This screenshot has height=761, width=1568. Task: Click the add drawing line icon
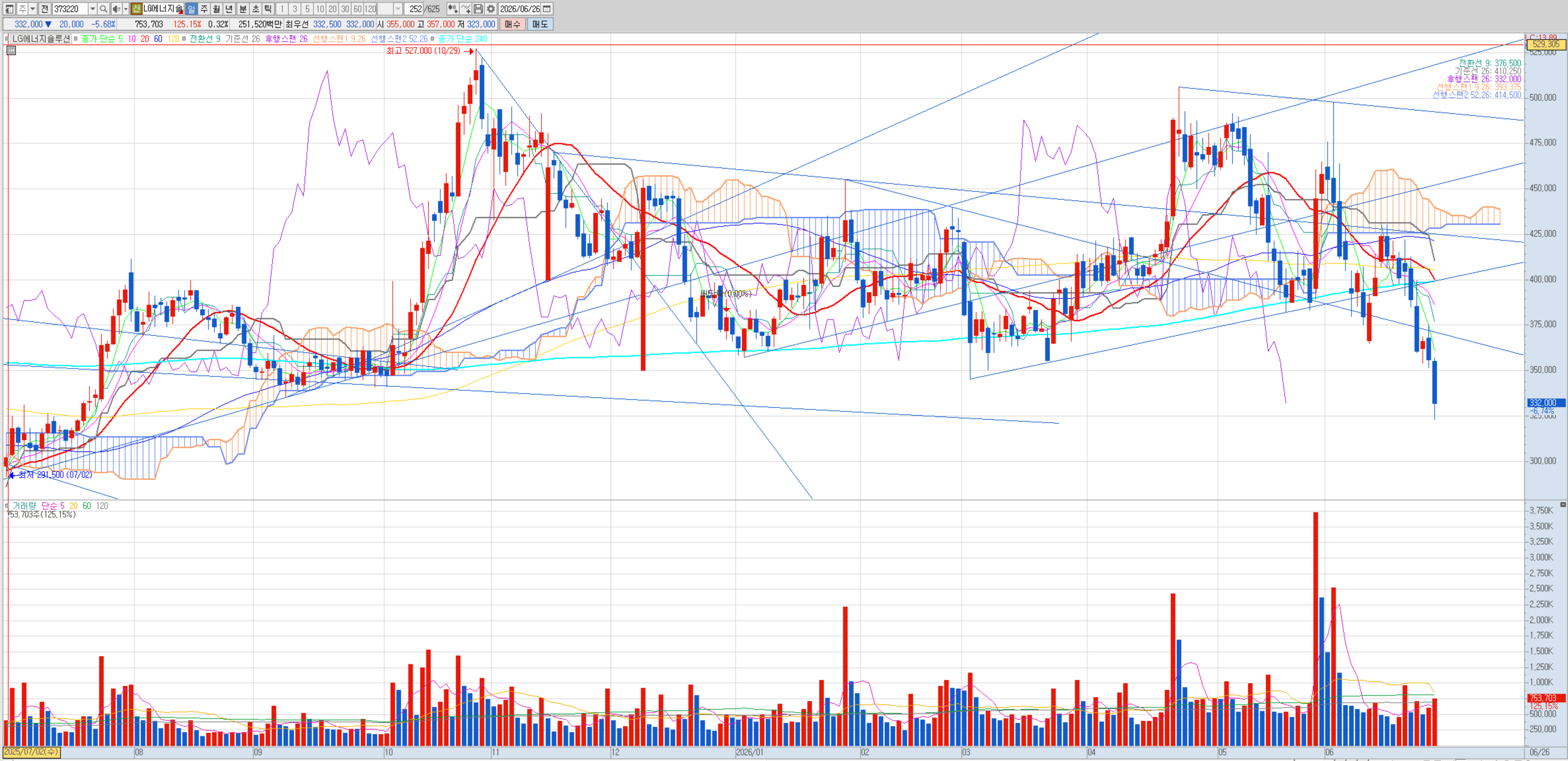click(x=466, y=8)
